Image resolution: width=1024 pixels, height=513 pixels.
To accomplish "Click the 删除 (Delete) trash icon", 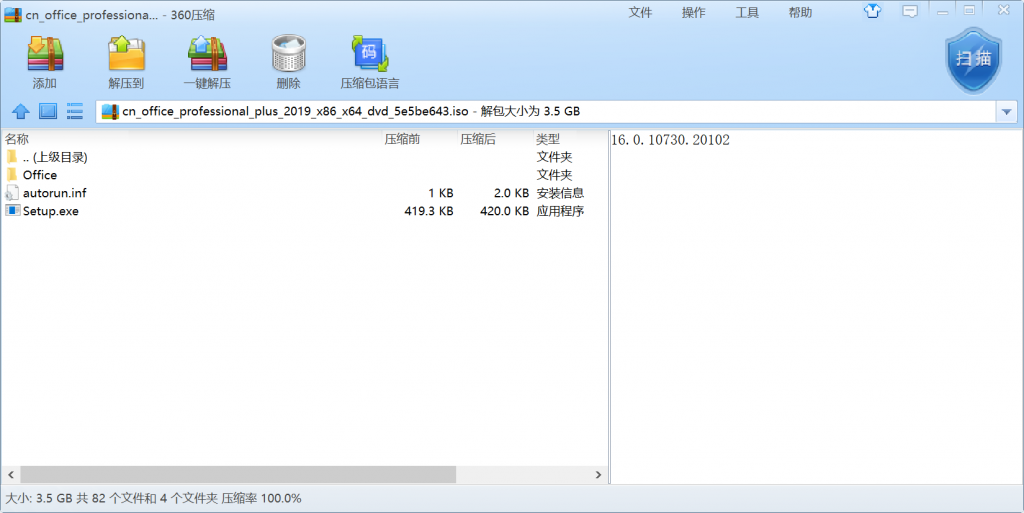I will 289,54.
